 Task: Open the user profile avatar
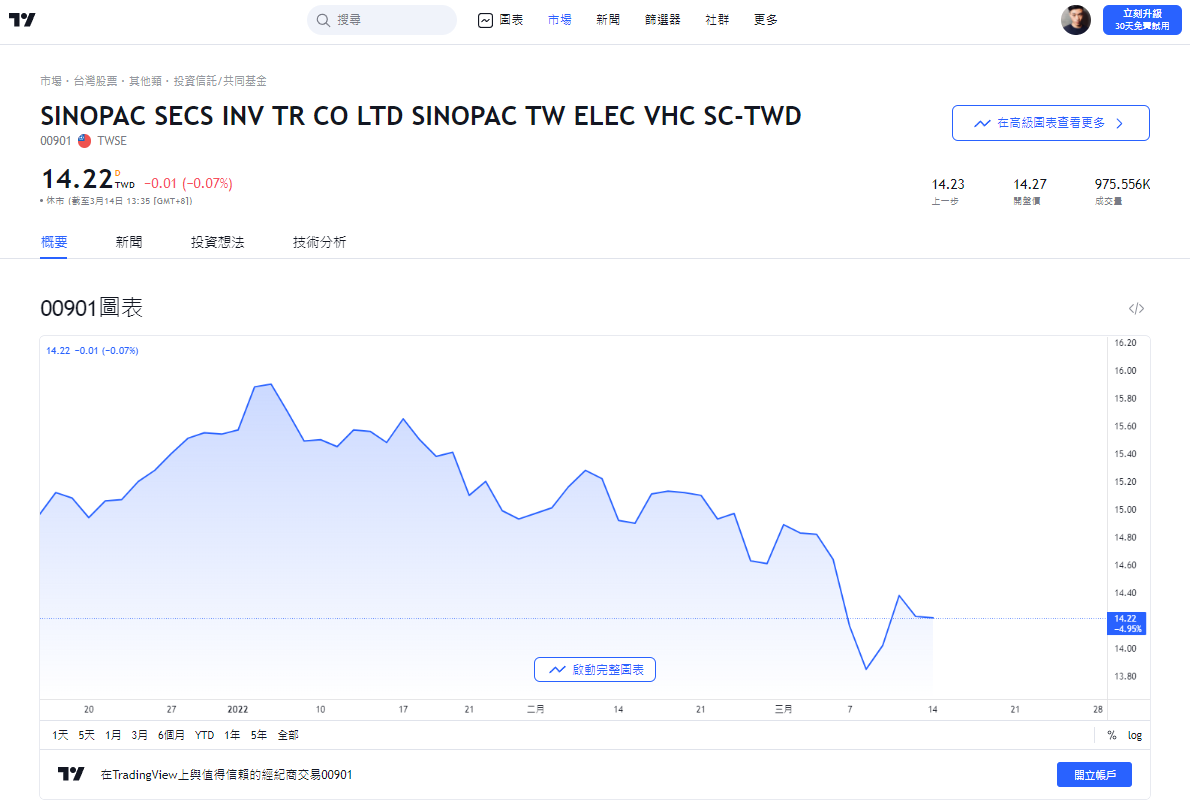[1075, 20]
